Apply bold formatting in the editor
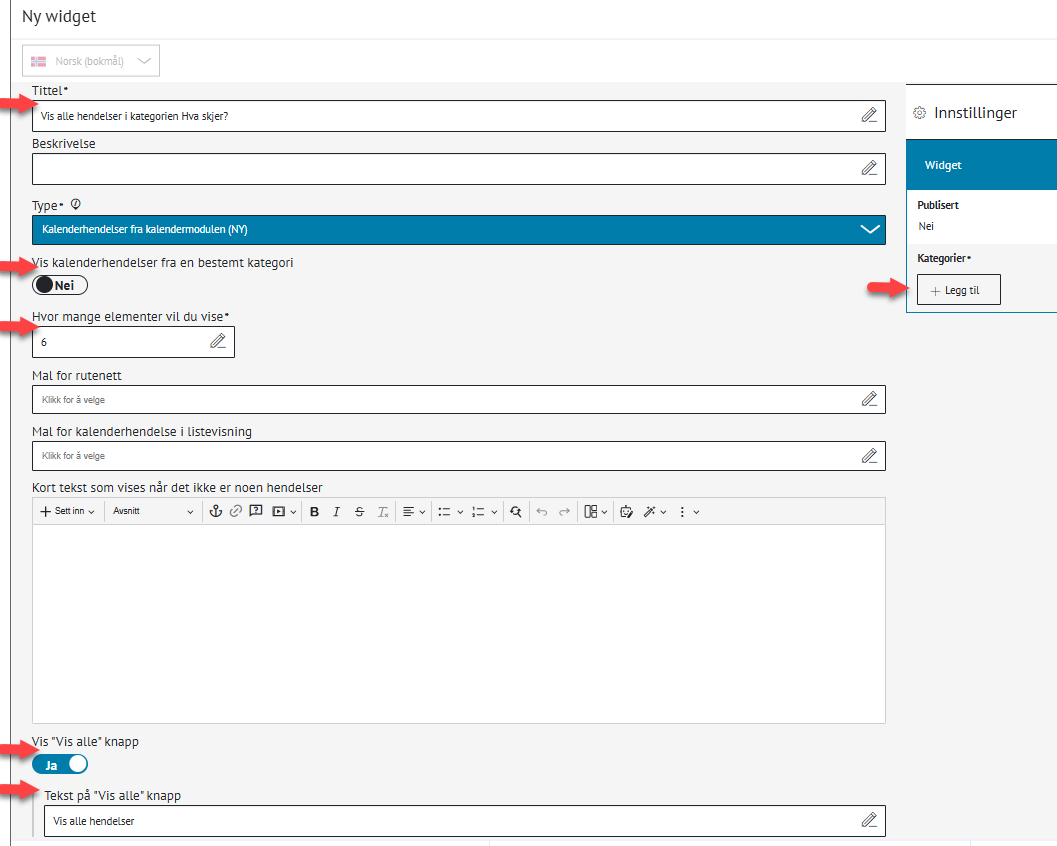 pyautogui.click(x=314, y=511)
